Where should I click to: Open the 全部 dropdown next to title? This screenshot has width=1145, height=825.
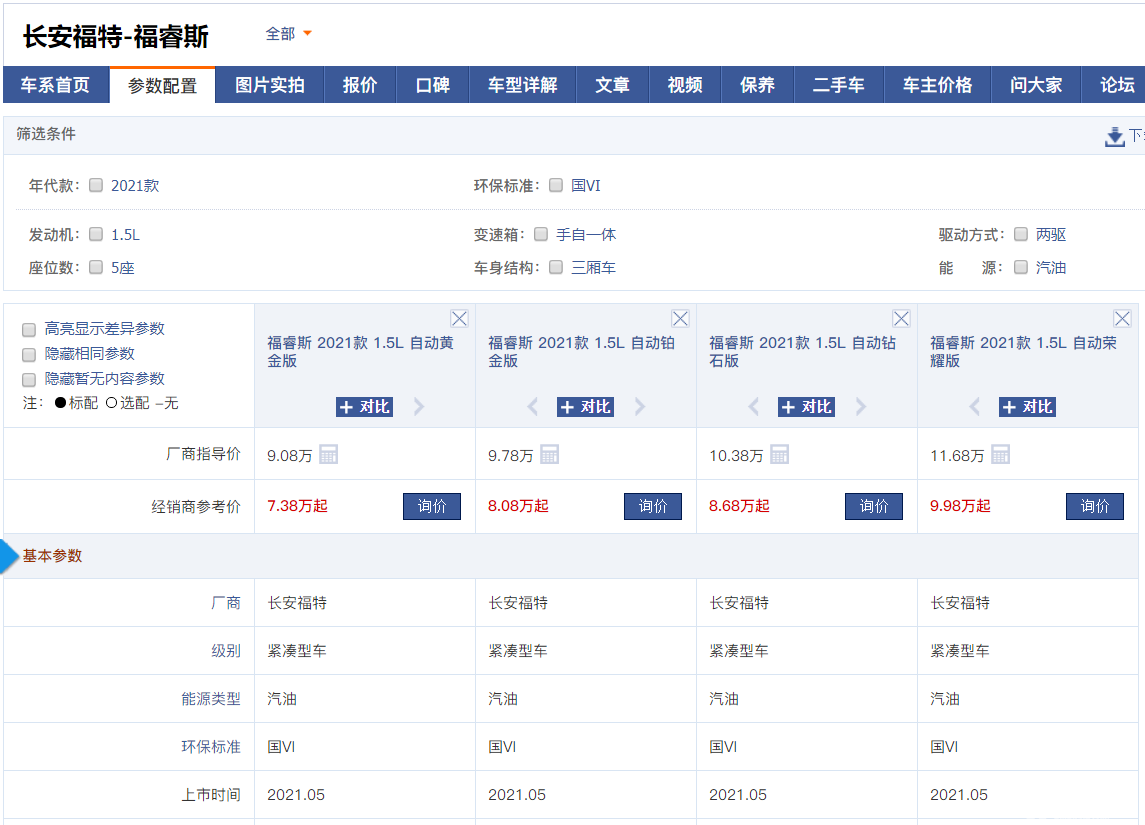tap(288, 34)
